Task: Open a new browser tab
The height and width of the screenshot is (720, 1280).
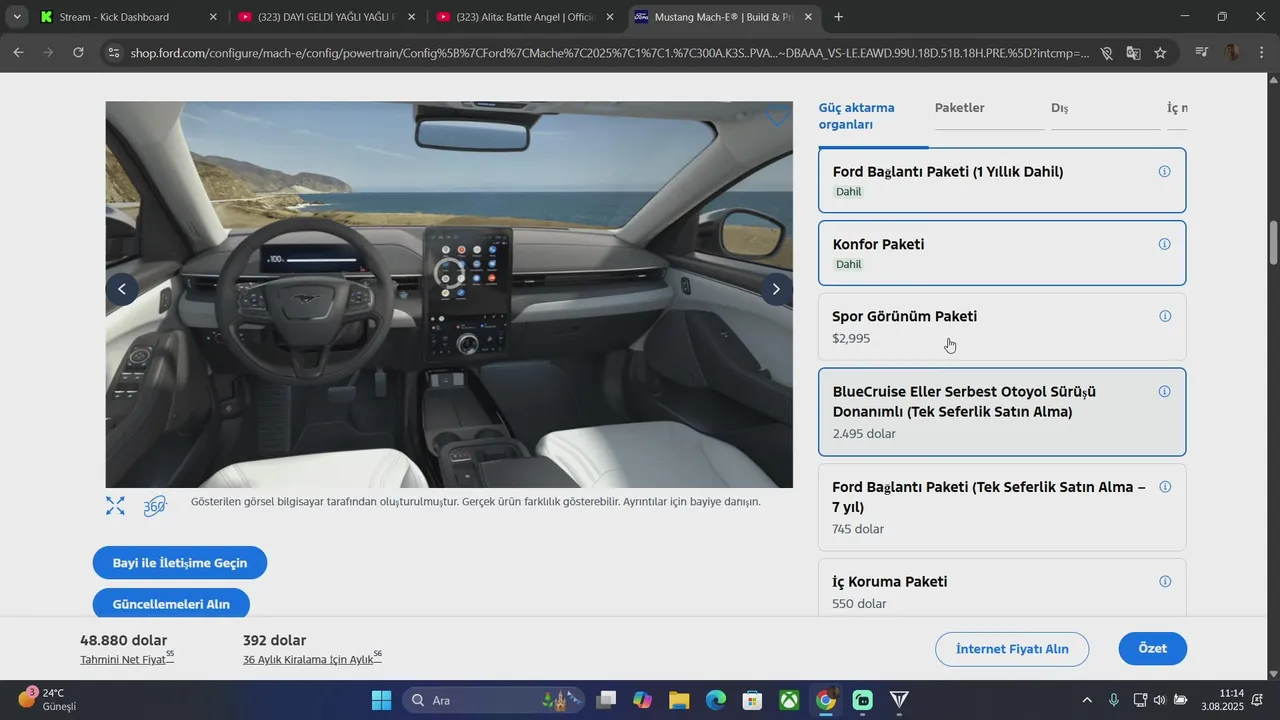Action: click(x=838, y=17)
